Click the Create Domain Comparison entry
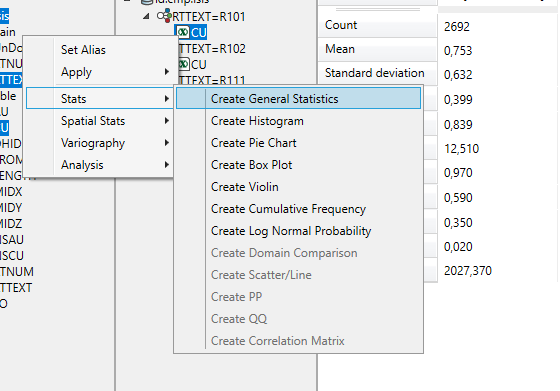The width and height of the screenshot is (560, 391). tap(298, 253)
